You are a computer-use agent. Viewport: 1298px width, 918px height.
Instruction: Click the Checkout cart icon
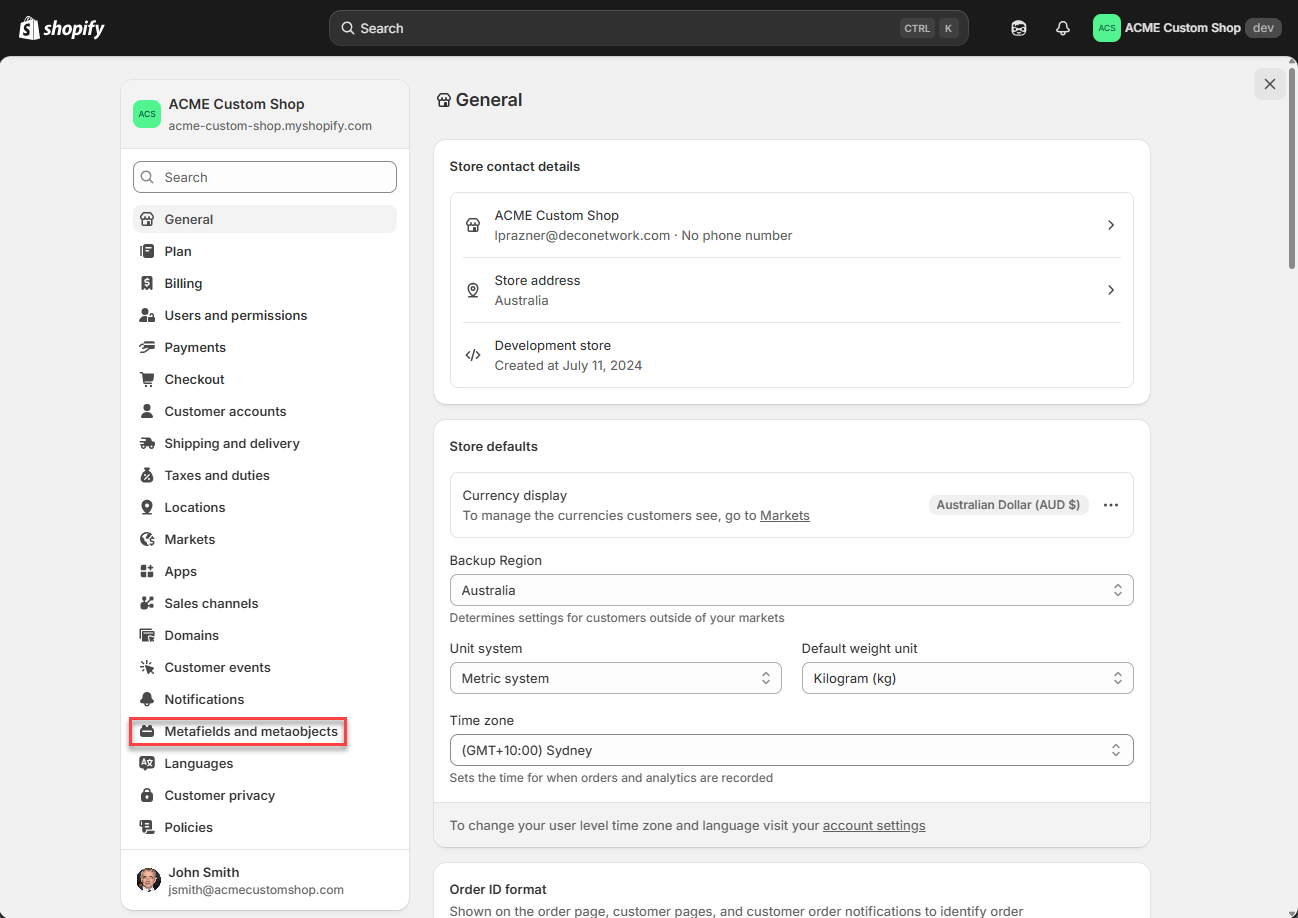coord(147,379)
